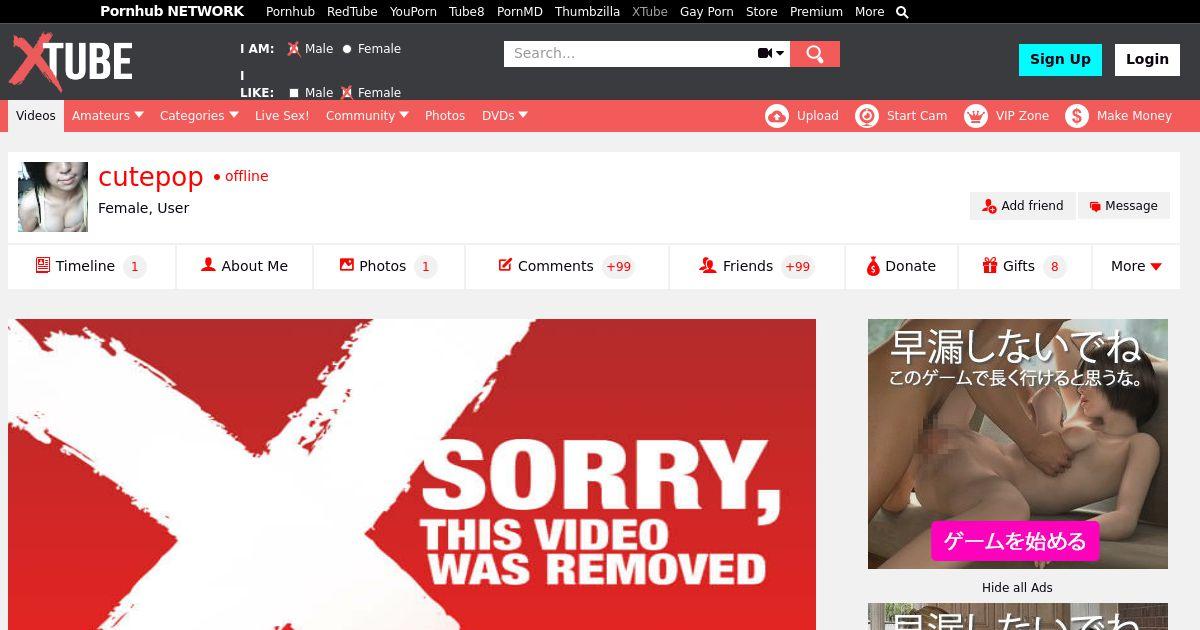Click the Make Money dollar icon
1200x630 pixels.
click(x=1077, y=116)
